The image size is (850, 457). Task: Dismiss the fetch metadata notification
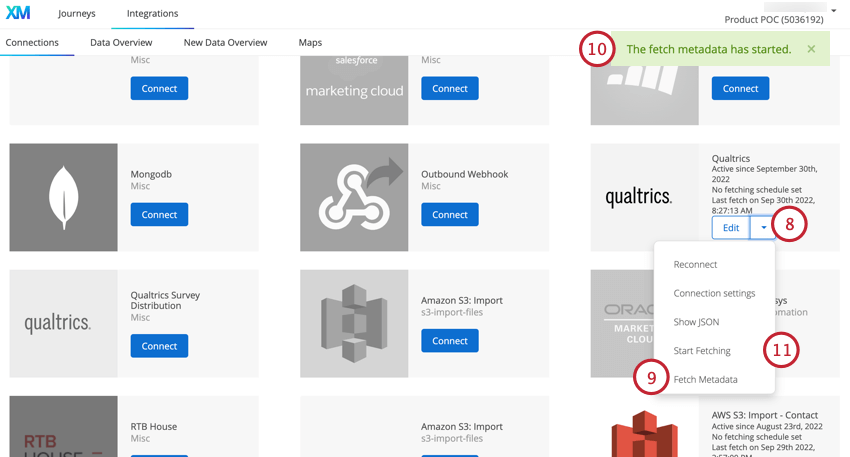(811, 49)
